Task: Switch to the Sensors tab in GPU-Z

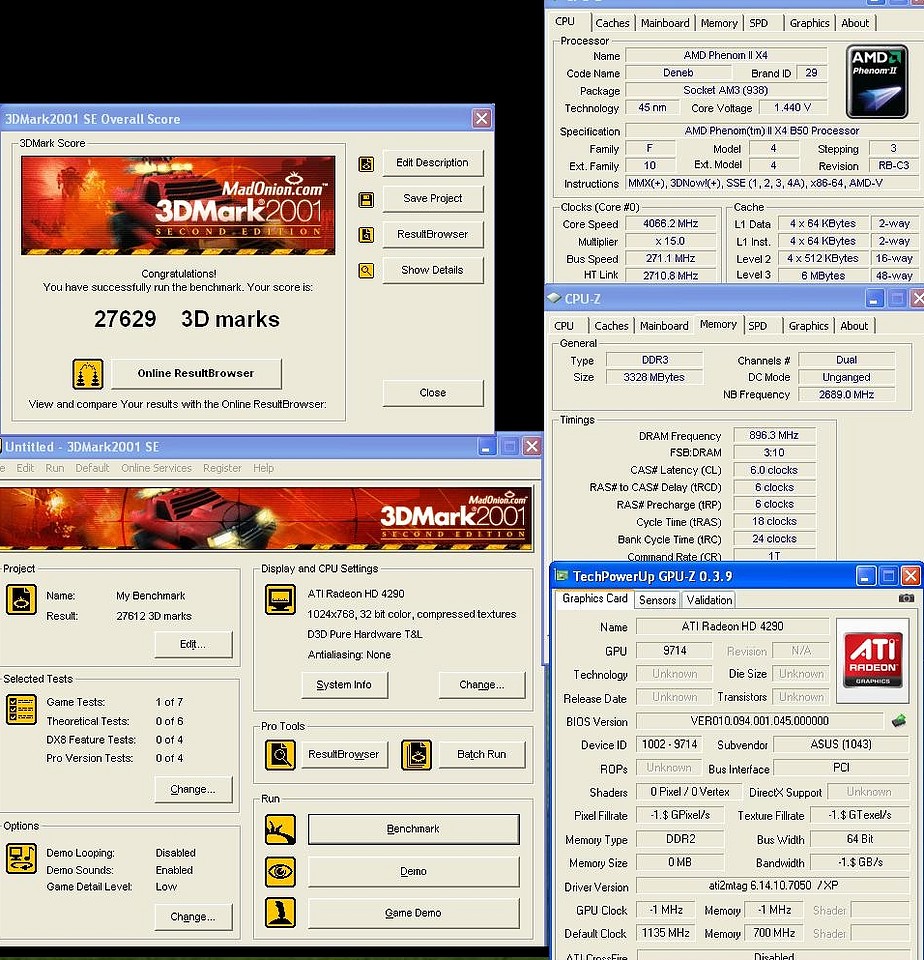Action: (657, 600)
